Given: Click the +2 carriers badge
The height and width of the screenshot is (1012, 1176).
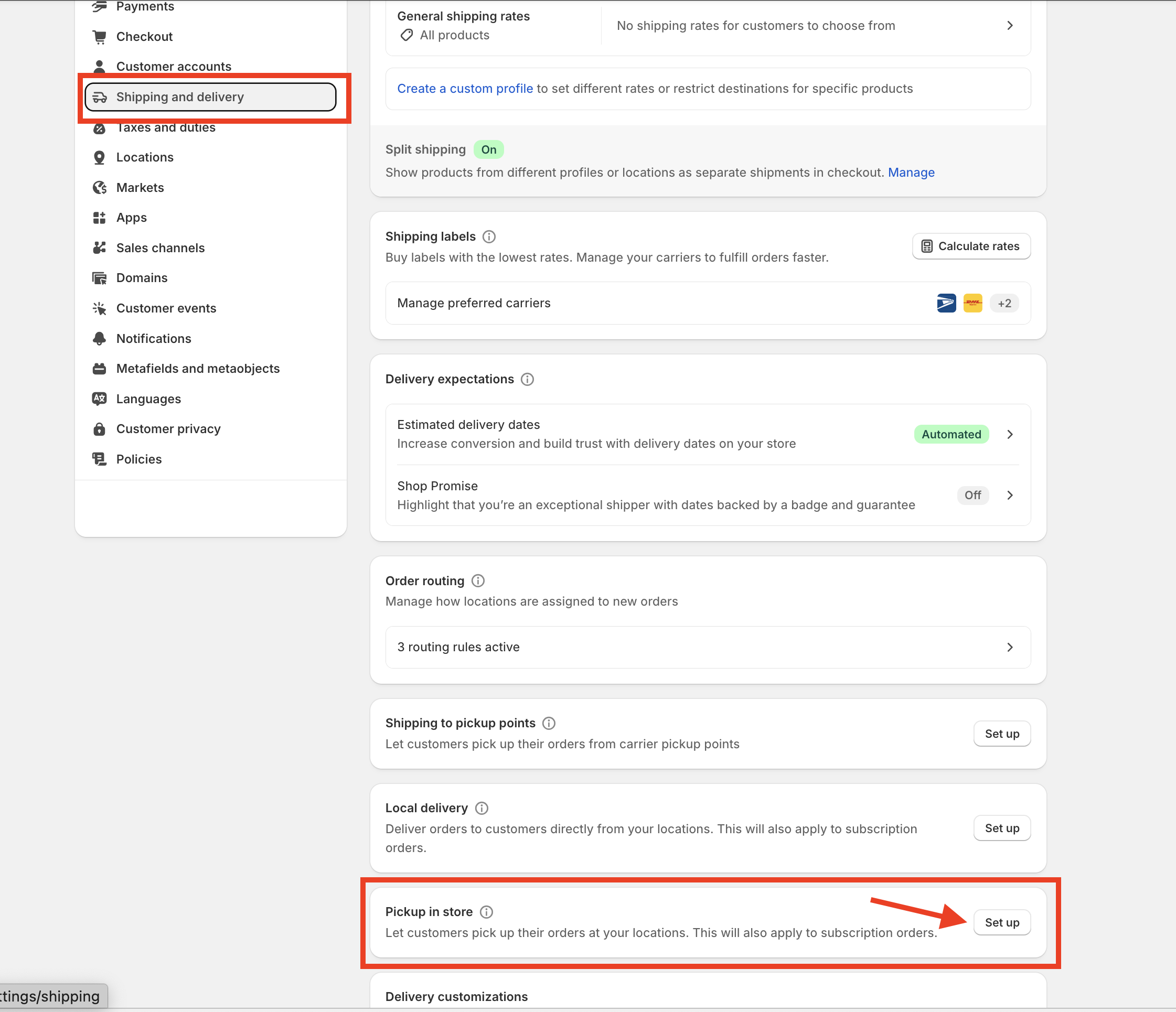Looking at the screenshot, I should tap(1004, 303).
